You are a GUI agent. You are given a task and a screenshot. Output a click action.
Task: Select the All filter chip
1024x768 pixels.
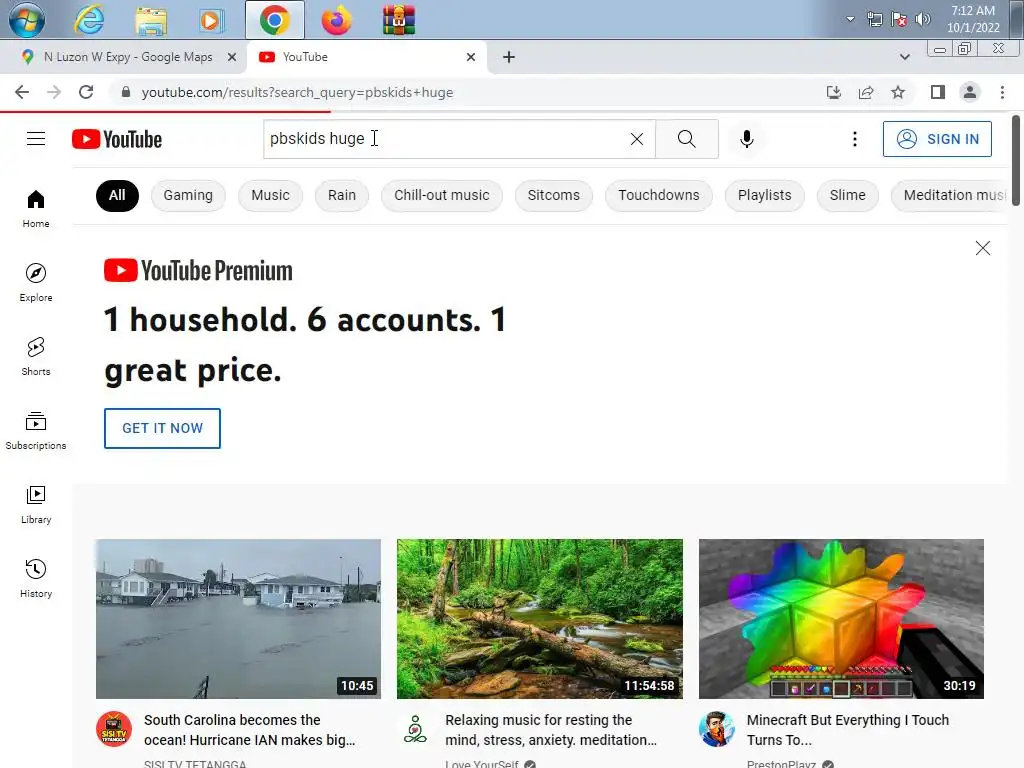(117, 195)
